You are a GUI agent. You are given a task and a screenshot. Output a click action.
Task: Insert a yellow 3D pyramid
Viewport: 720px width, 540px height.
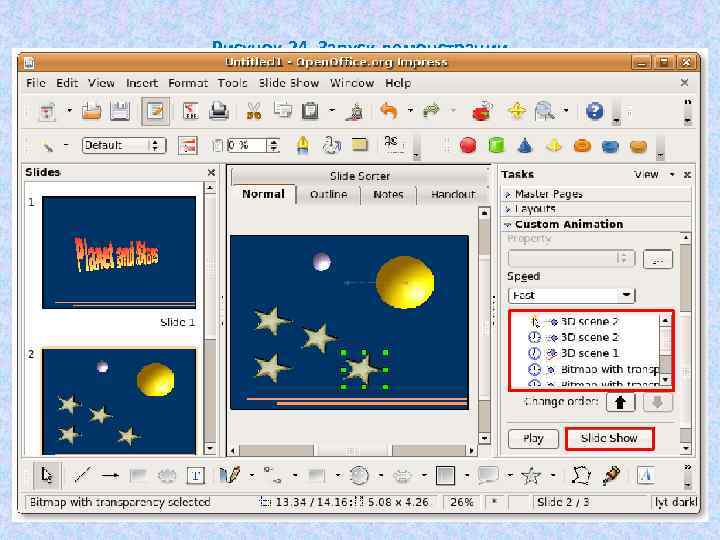(x=554, y=146)
